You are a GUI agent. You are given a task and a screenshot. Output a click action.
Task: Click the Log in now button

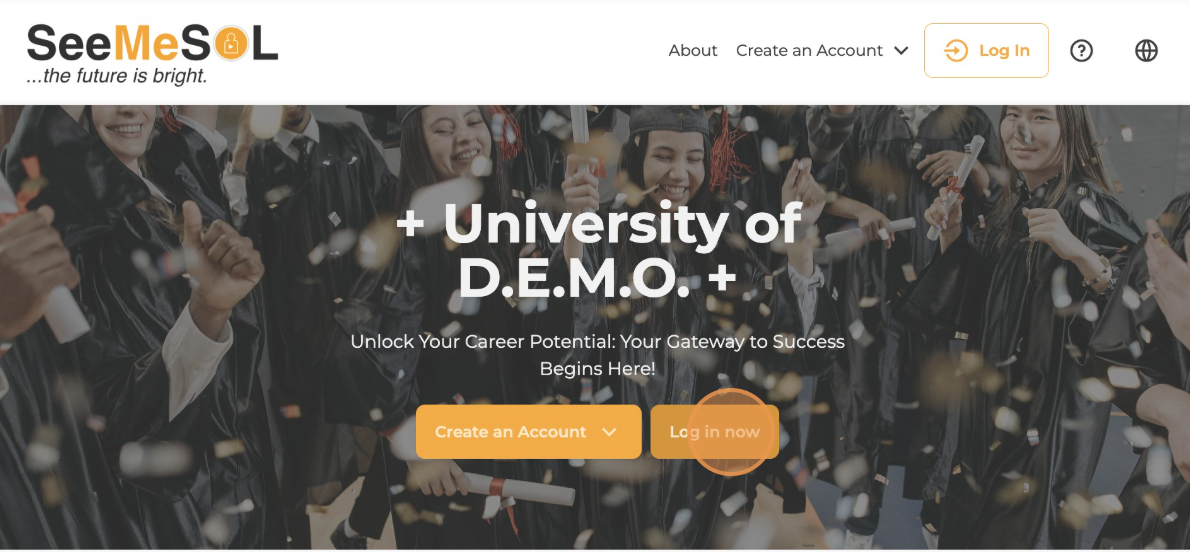pyautogui.click(x=714, y=431)
